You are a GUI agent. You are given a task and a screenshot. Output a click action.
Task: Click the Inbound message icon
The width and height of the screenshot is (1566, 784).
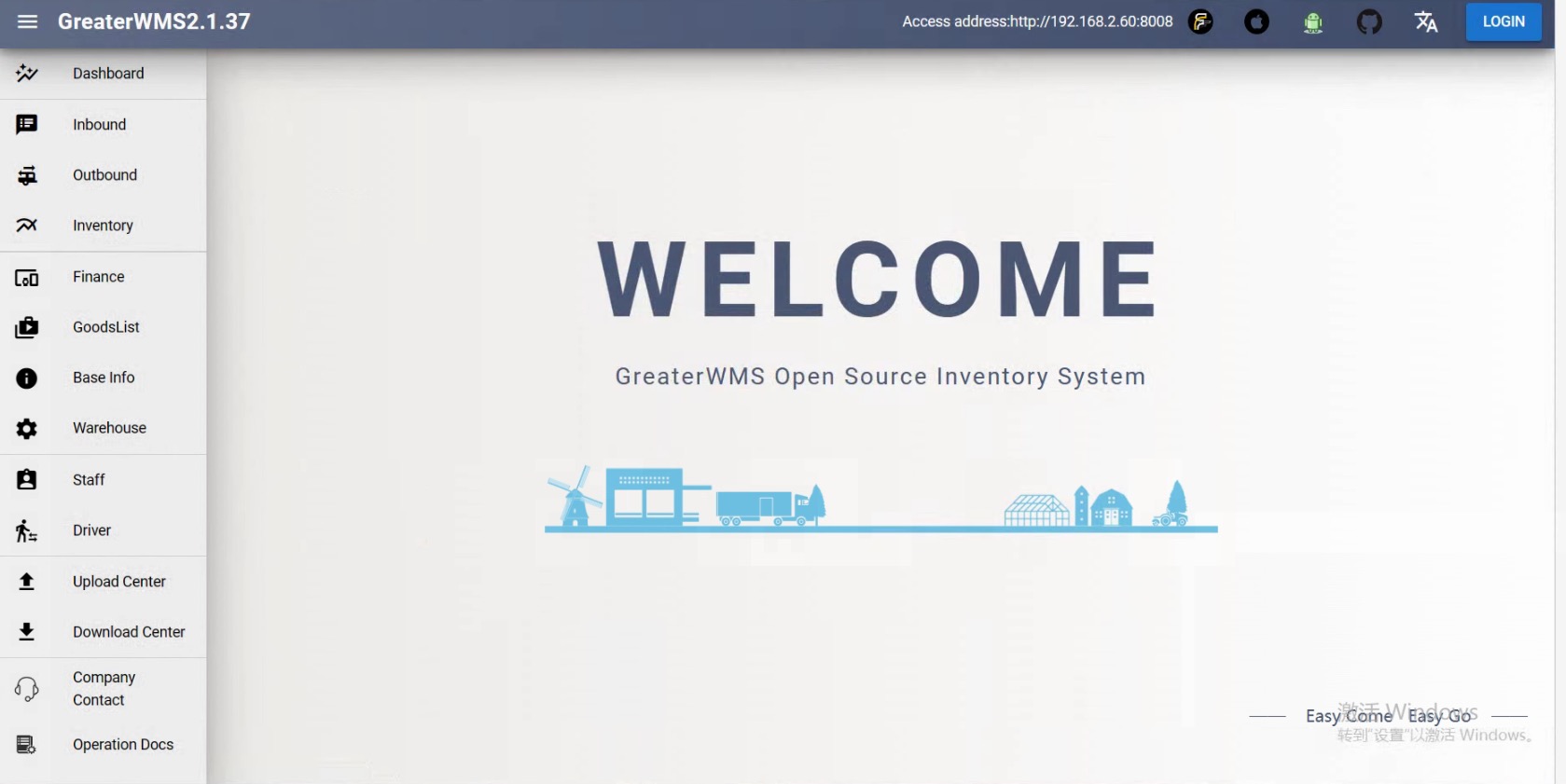pyautogui.click(x=27, y=125)
